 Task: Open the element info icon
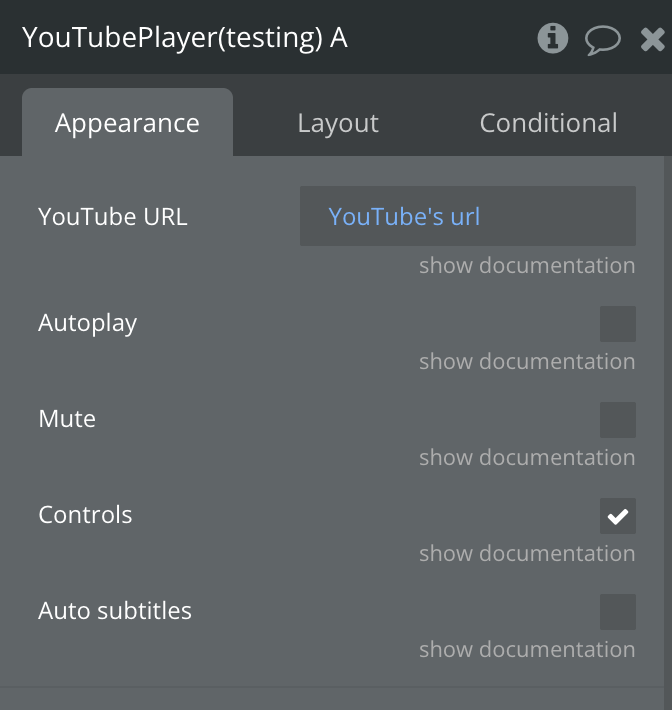pyautogui.click(x=552, y=39)
